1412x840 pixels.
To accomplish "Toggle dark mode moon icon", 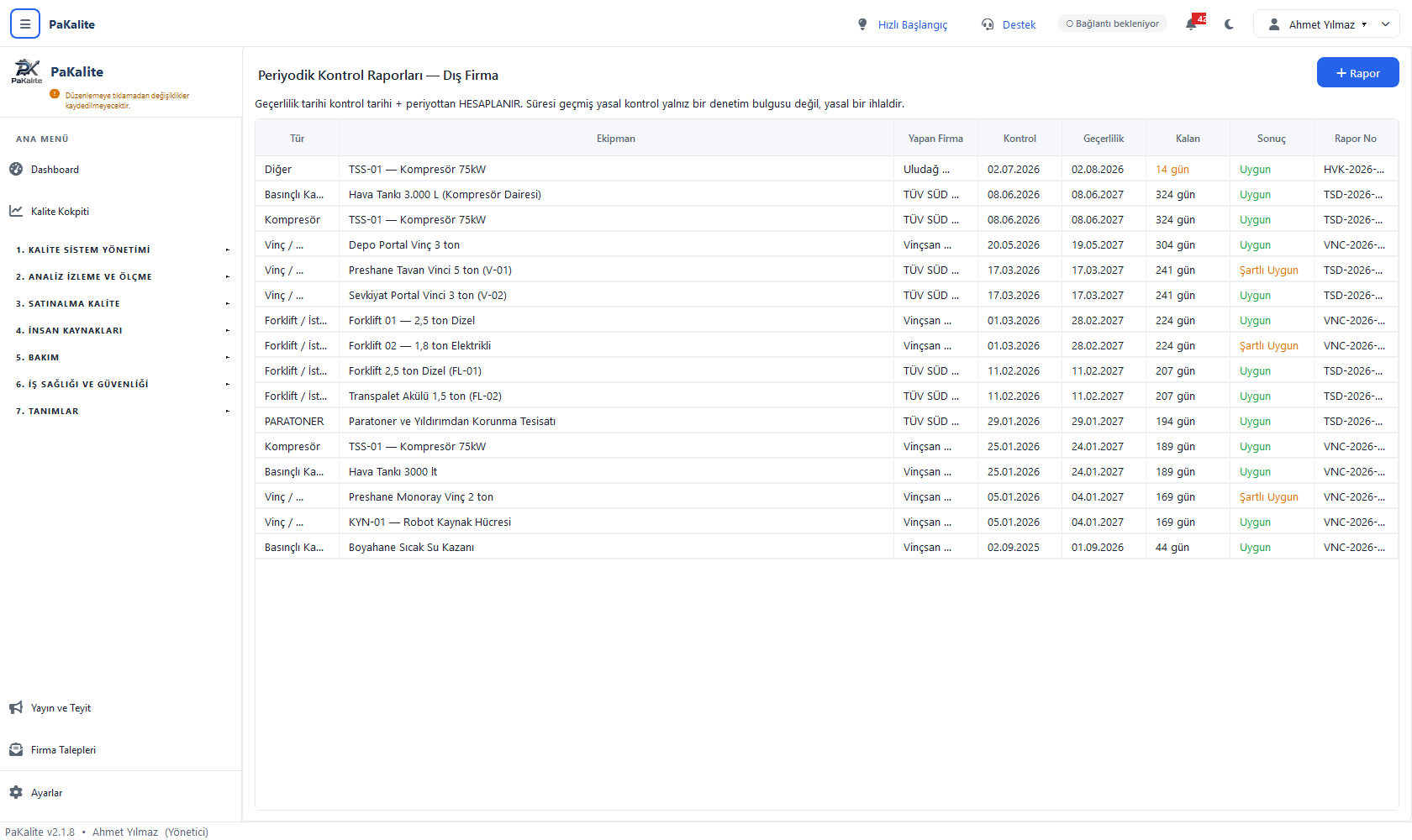I will (x=1230, y=24).
